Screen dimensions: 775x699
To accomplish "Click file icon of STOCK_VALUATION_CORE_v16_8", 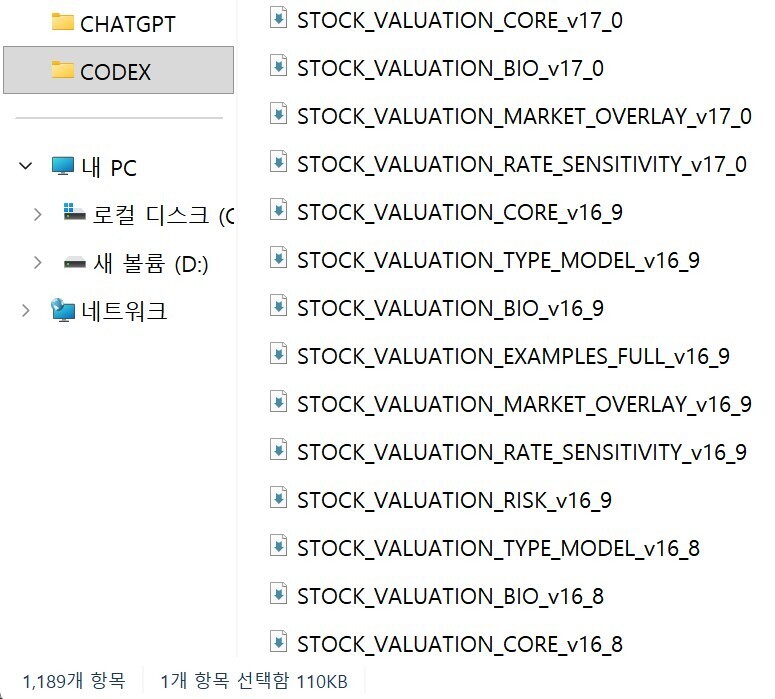I will pyautogui.click(x=278, y=642).
